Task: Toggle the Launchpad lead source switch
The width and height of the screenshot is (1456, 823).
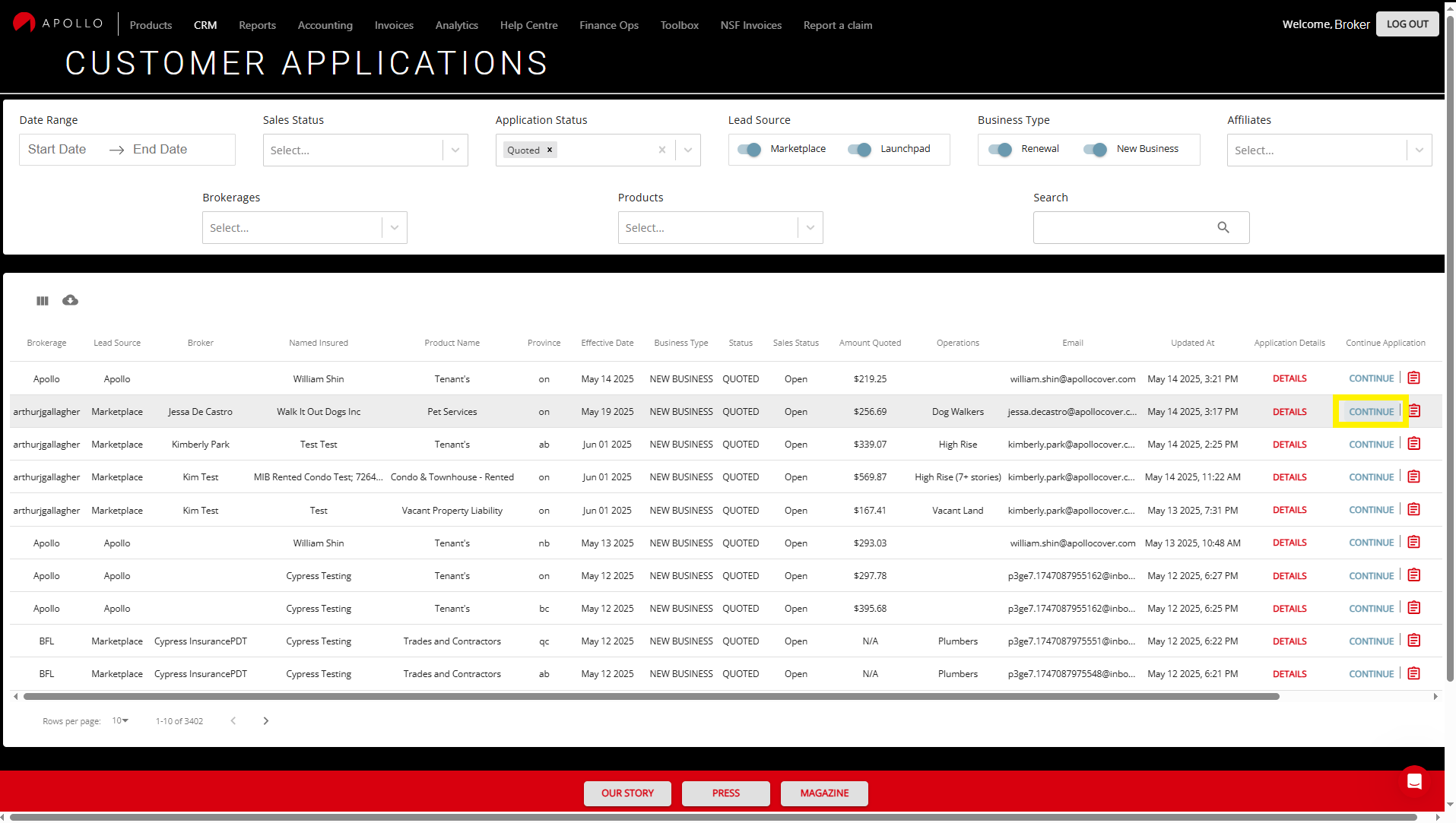Action: (x=859, y=150)
